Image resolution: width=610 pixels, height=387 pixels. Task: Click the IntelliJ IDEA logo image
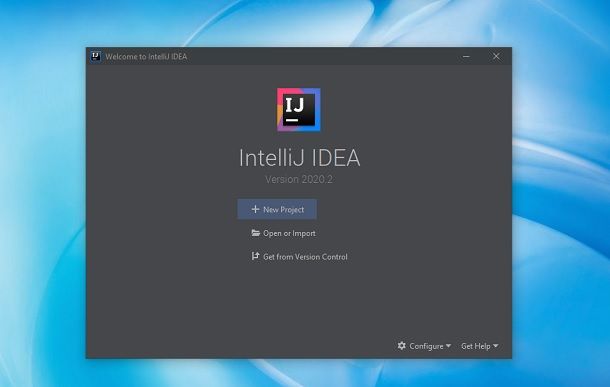point(299,110)
